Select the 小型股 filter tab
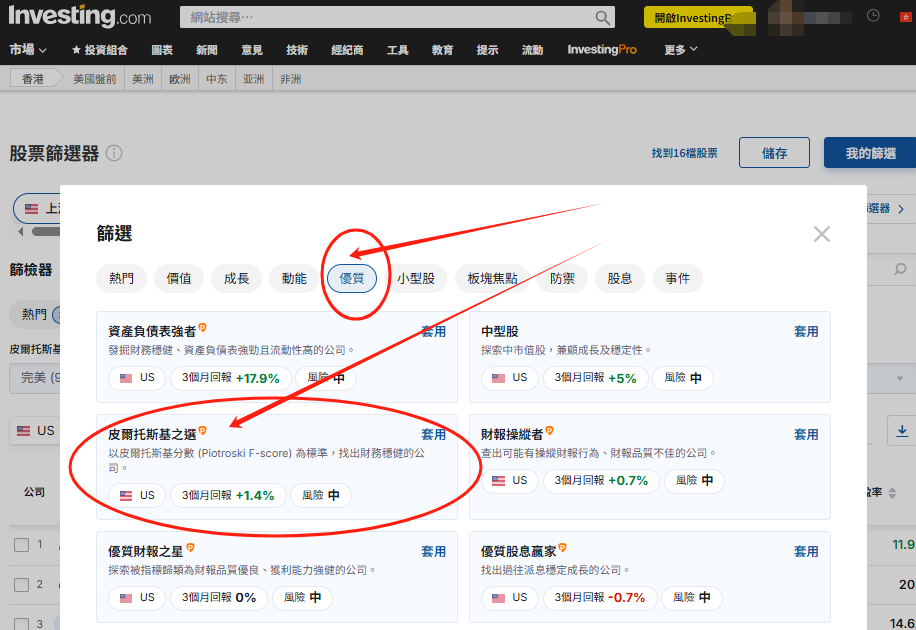The width and height of the screenshot is (916, 630). pos(416,278)
